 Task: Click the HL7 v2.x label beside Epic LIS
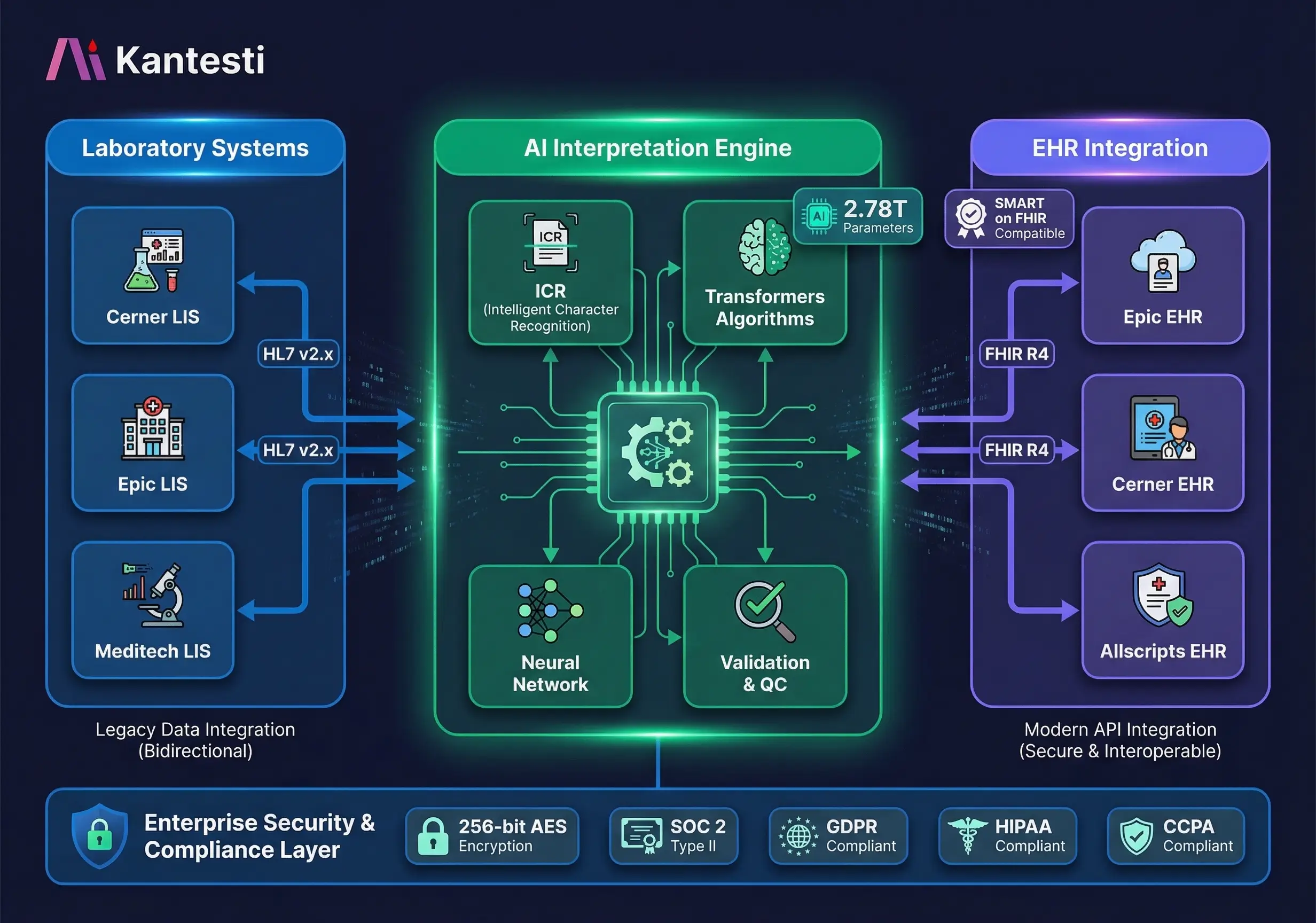coord(298,450)
